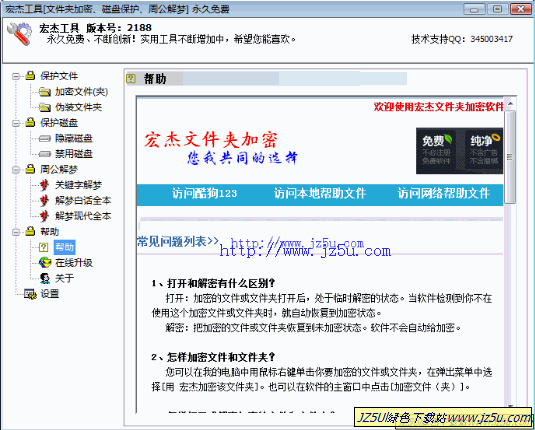Click the folder icon beside 伪装文件夹

pos(45,107)
